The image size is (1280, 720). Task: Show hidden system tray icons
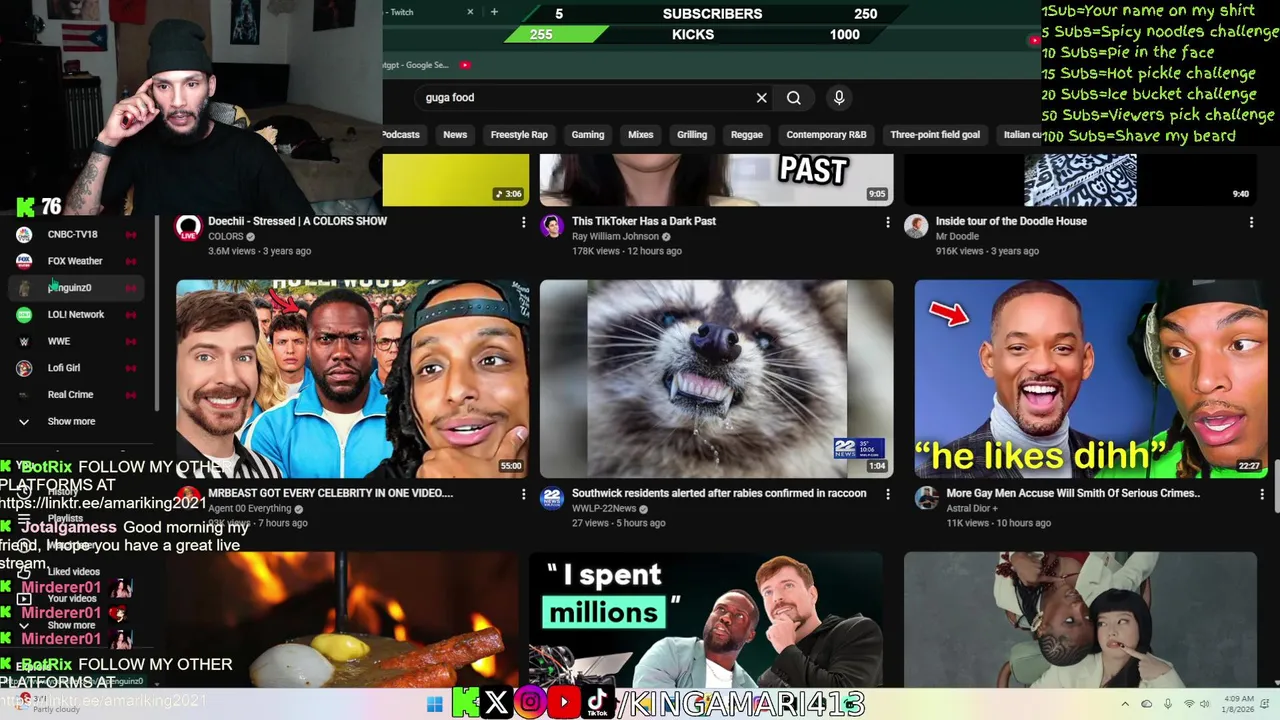(1125, 704)
